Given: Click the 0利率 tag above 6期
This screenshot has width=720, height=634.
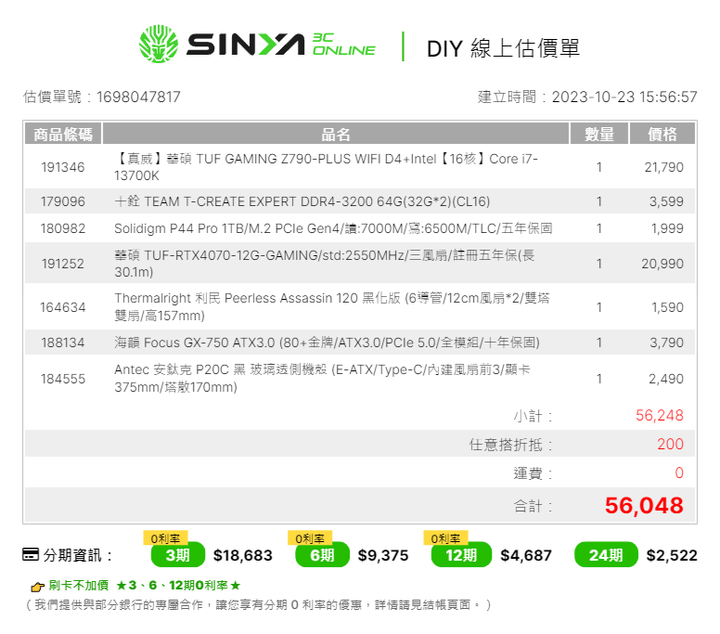Looking at the screenshot, I should pyautogui.click(x=310, y=538).
